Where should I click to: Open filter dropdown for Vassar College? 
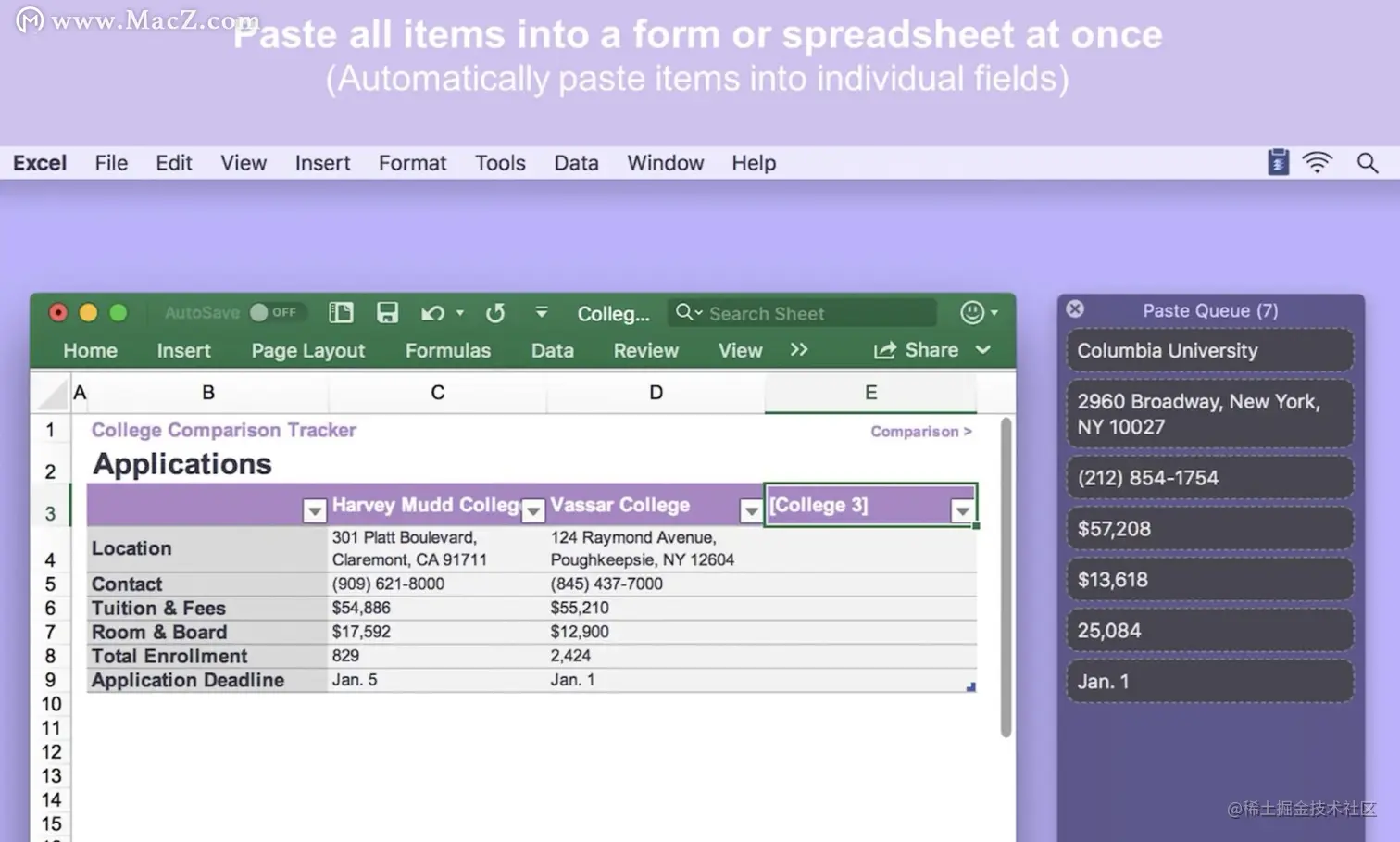(751, 510)
